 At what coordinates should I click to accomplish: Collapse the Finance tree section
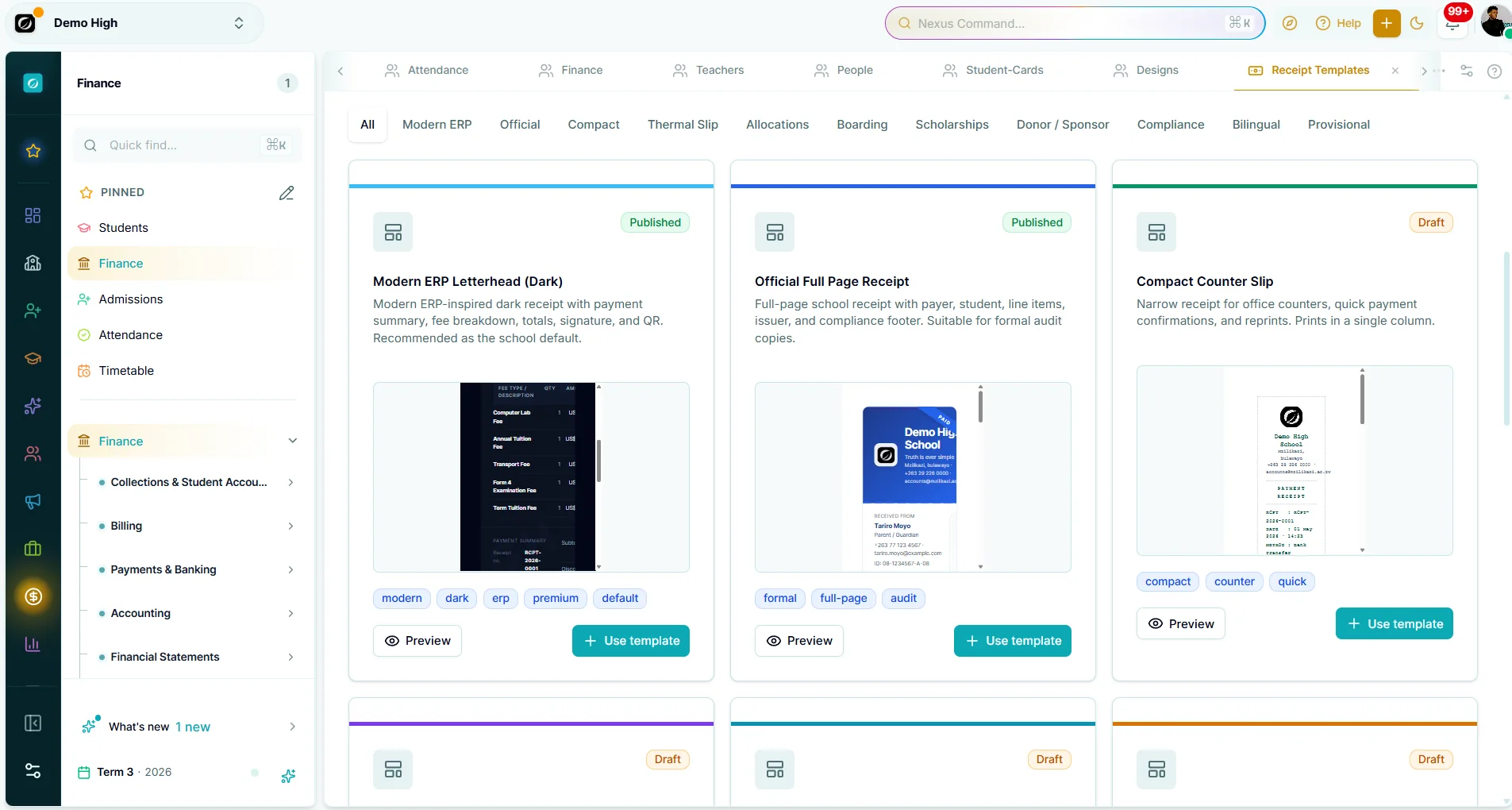tap(293, 441)
